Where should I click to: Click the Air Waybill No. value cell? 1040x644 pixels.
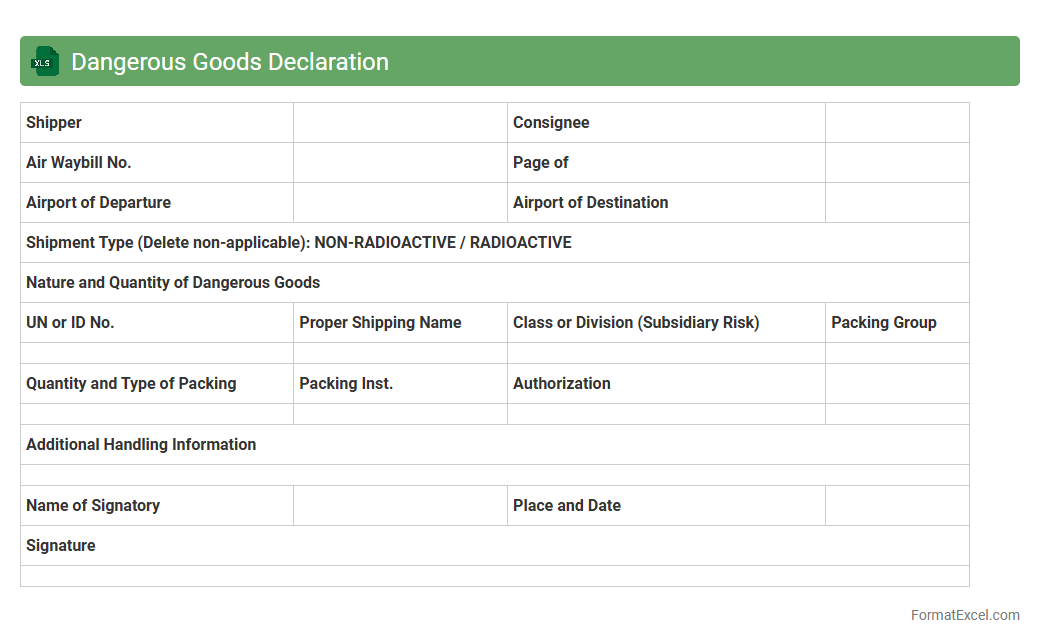pos(400,163)
